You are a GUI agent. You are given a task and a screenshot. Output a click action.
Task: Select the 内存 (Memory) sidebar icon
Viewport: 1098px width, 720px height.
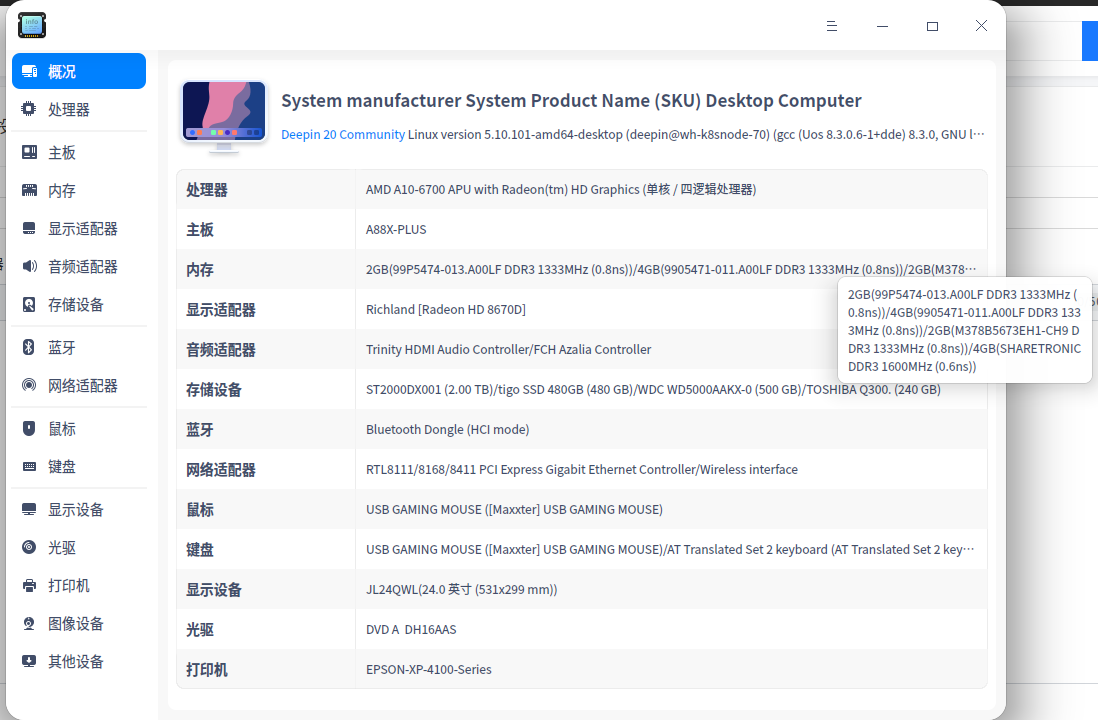30,189
